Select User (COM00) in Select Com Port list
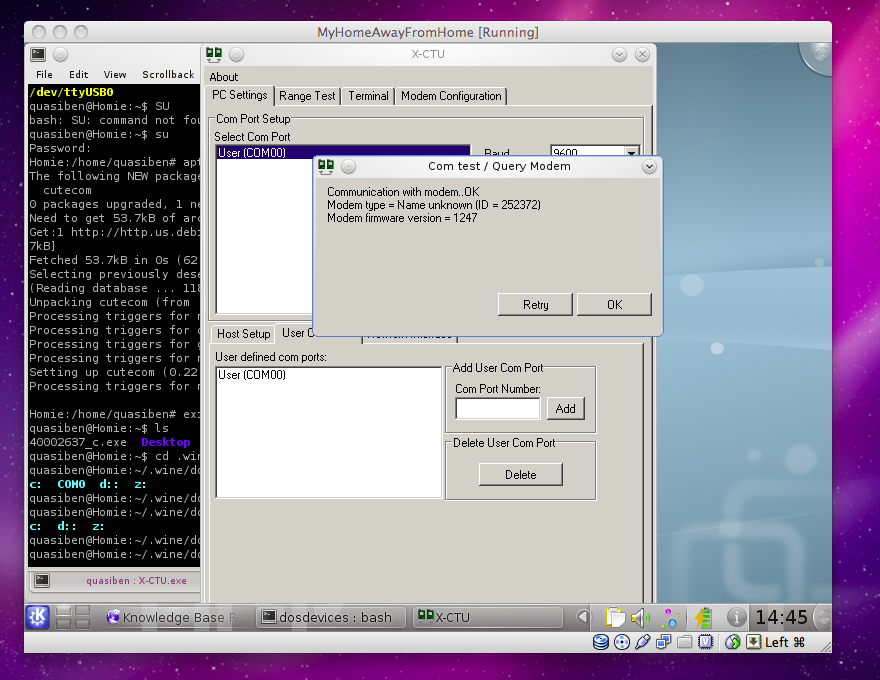Screen dimensions: 880x680 tap(343, 152)
